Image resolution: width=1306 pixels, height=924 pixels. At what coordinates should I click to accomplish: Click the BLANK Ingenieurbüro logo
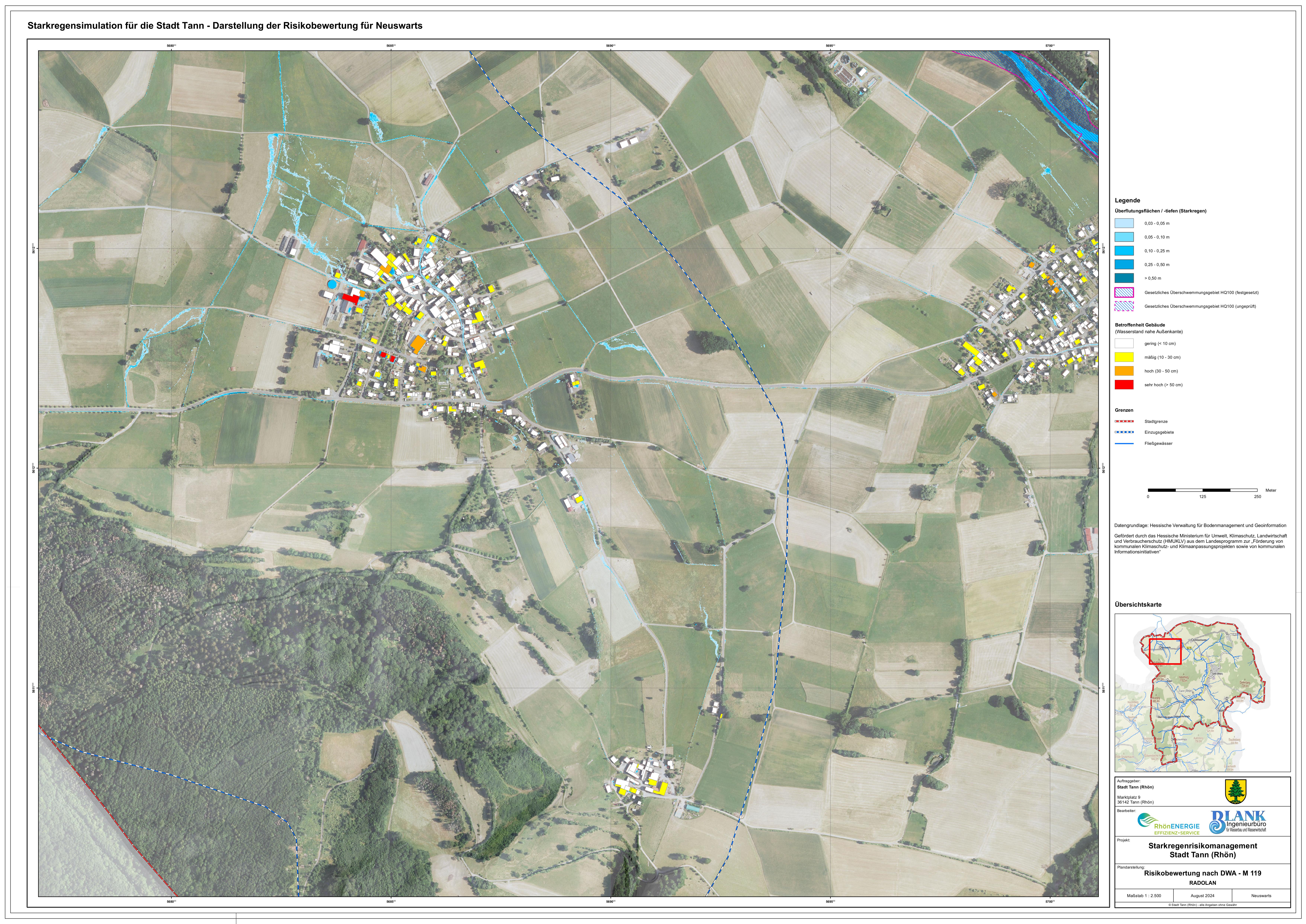1238,822
